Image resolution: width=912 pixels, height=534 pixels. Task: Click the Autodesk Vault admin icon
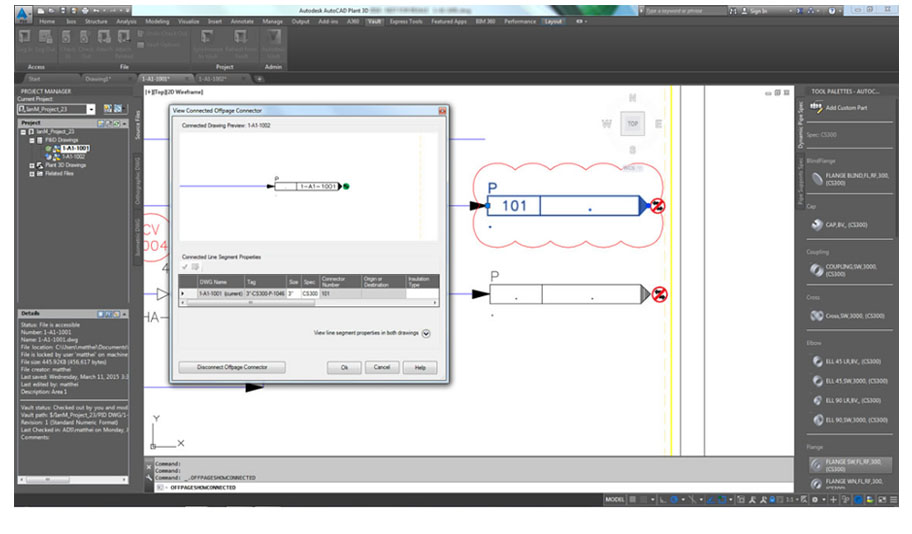point(273,37)
